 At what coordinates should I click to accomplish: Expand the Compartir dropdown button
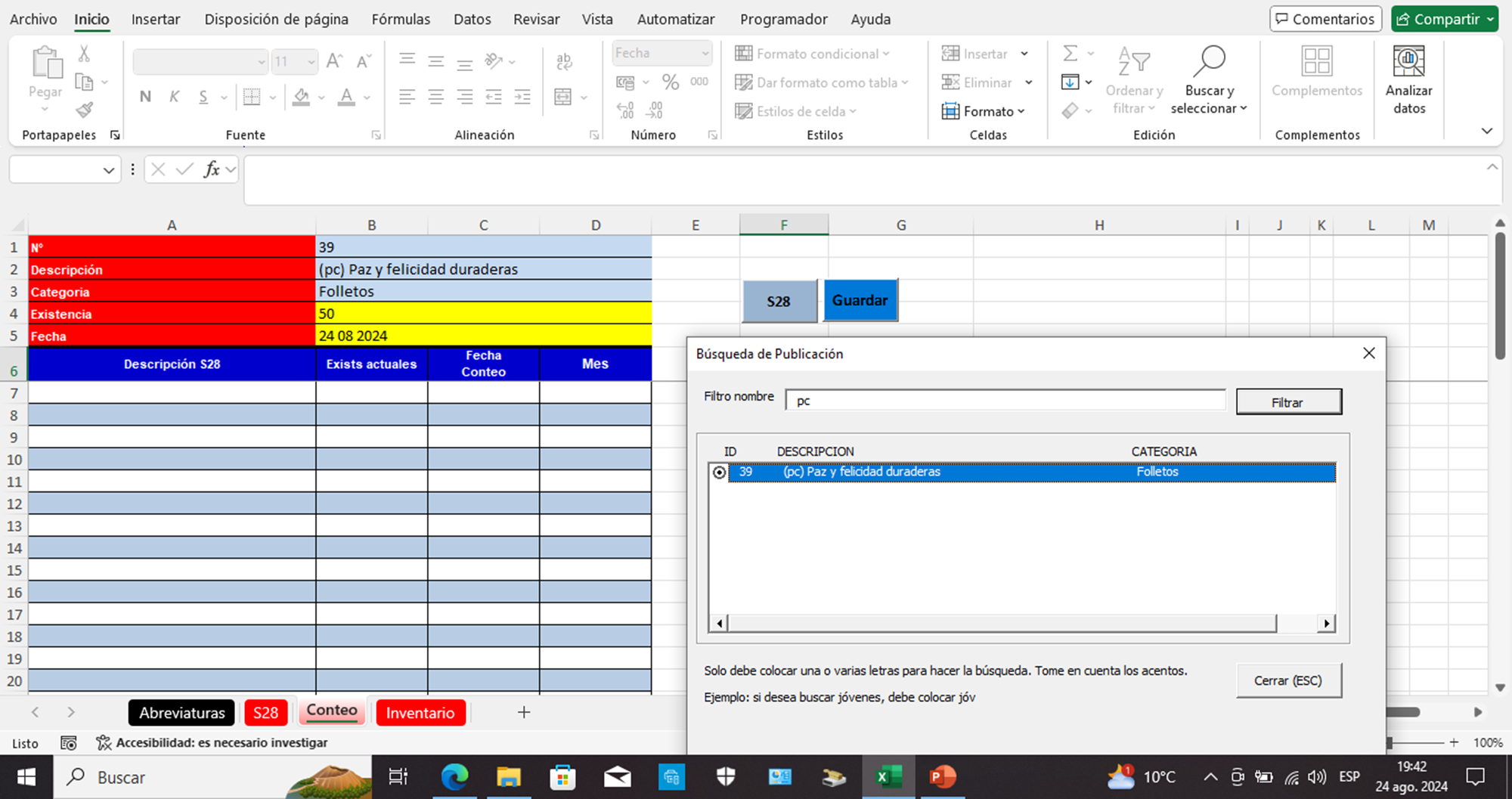[1489, 19]
